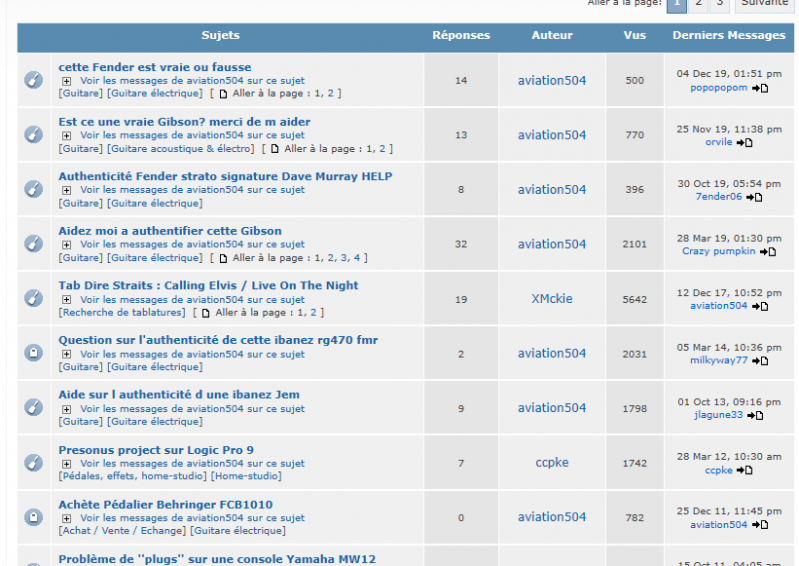
Task: Go to last message icon next to popopopom
Action: click(x=760, y=88)
